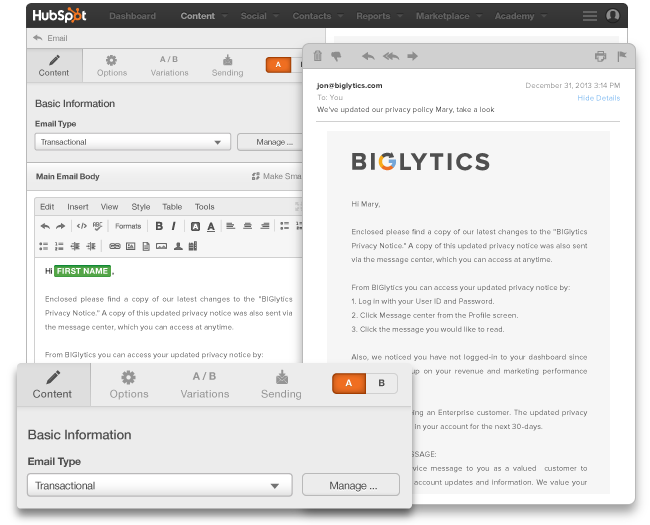Switch to variation A in top editor bar
650x525 pixels.
[276, 65]
